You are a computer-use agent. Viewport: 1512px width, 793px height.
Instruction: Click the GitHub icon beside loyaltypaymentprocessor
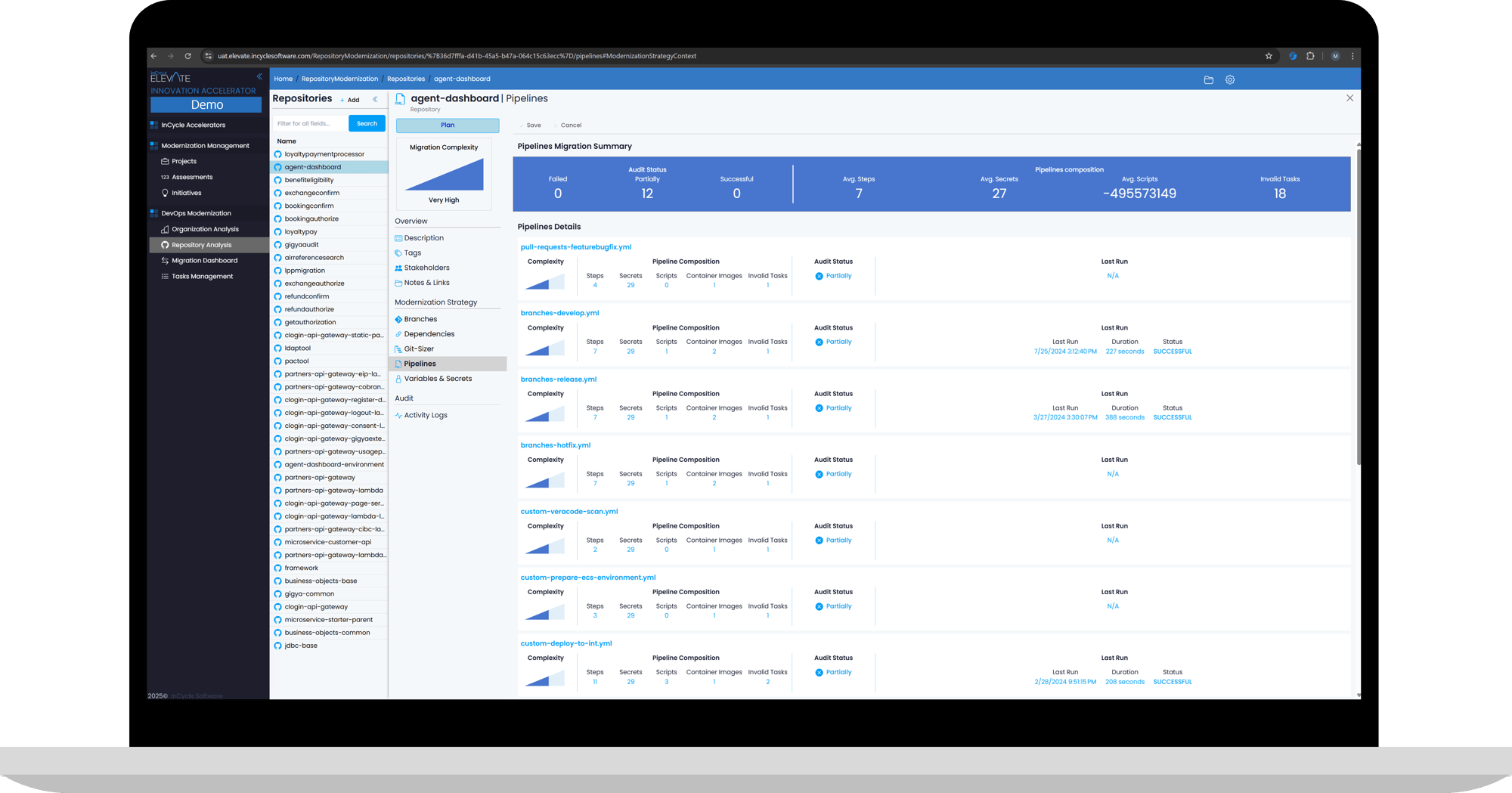coord(277,154)
